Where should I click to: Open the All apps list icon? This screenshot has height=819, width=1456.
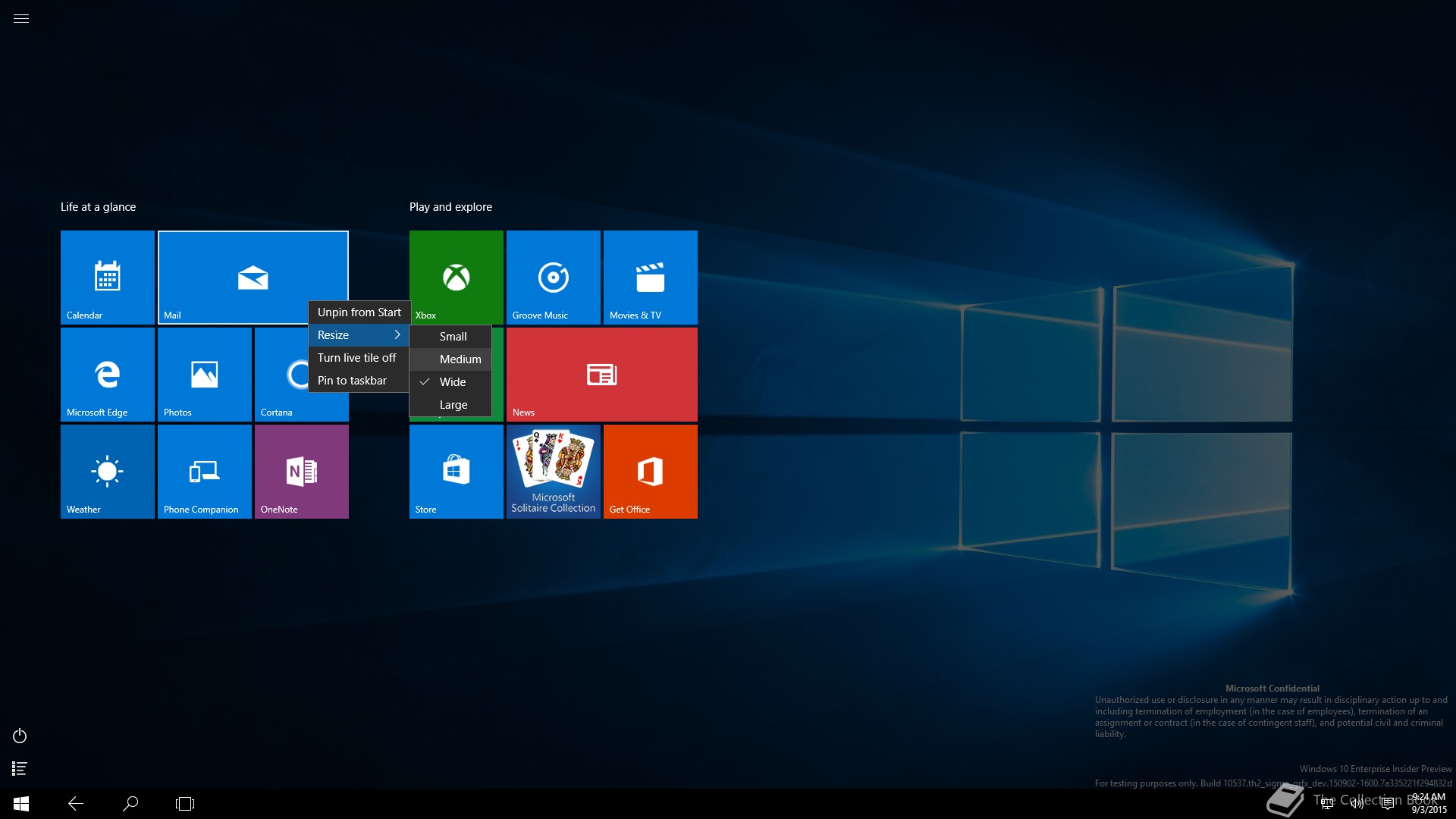(x=20, y=769)
